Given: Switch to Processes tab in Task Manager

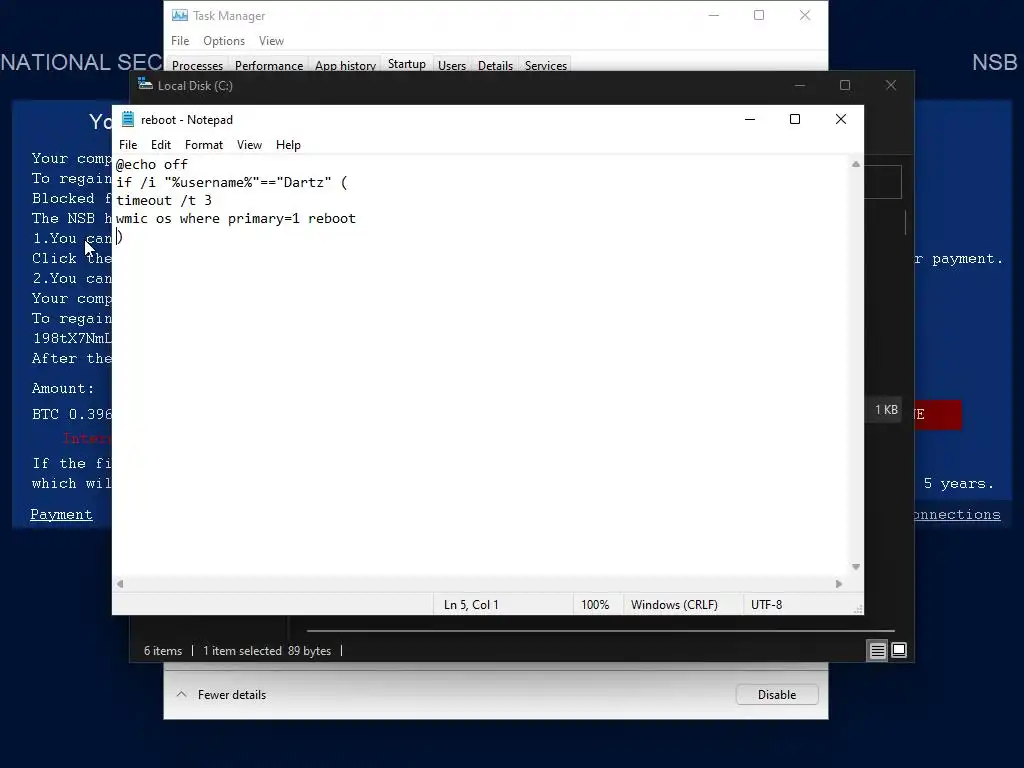Looking at the screenshot, I should [x=197, y=65].
